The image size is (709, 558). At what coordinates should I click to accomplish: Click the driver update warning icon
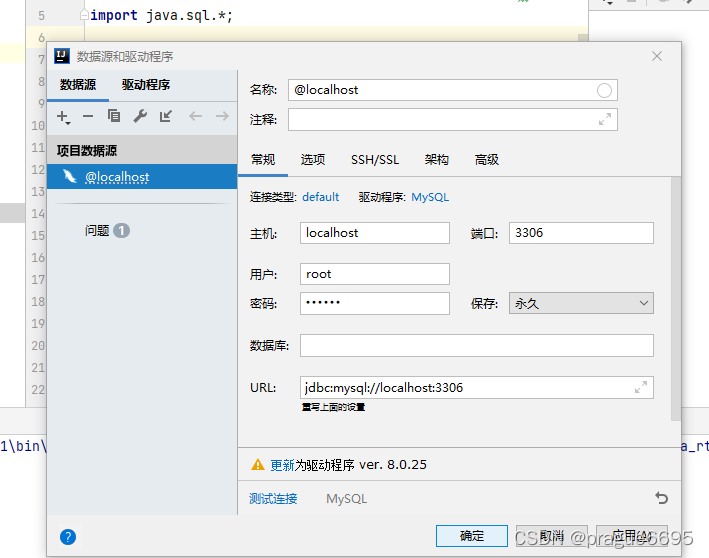tap(257, 464)
